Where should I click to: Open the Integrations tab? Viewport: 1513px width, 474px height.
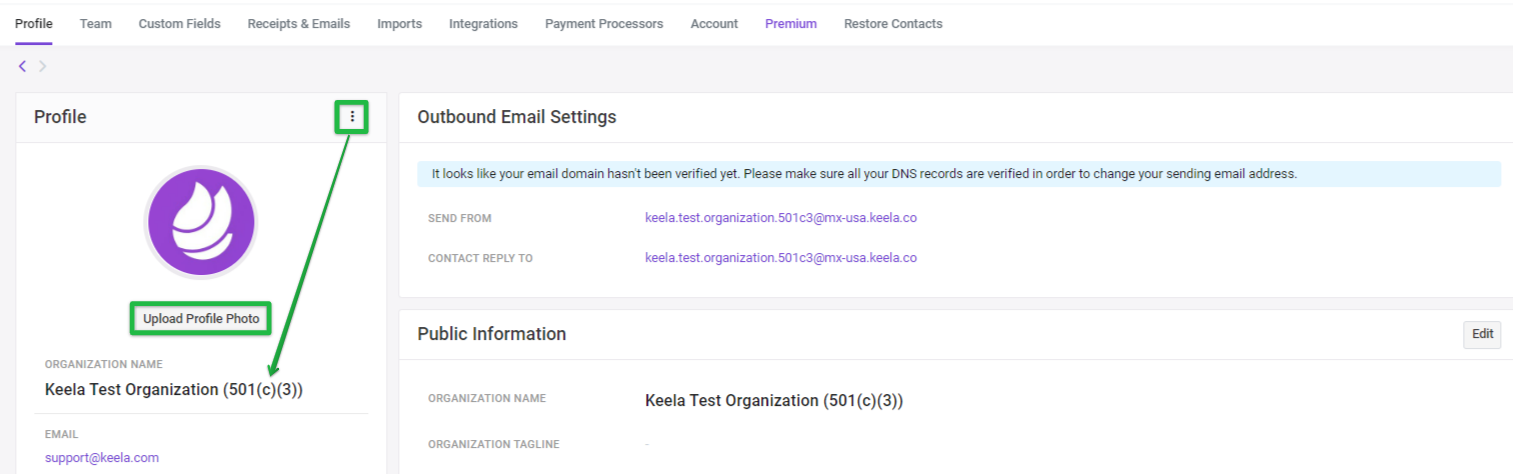[x=483, y=23]
